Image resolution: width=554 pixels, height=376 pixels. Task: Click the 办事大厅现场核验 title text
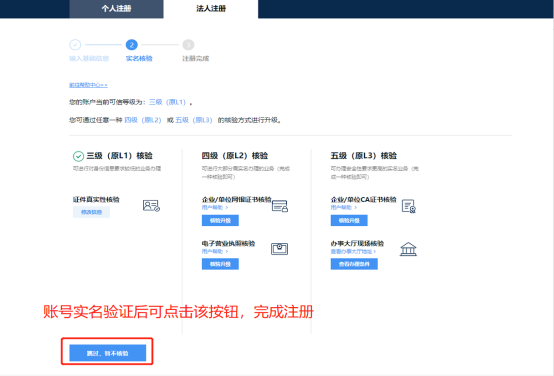click(x=357, y=243)
